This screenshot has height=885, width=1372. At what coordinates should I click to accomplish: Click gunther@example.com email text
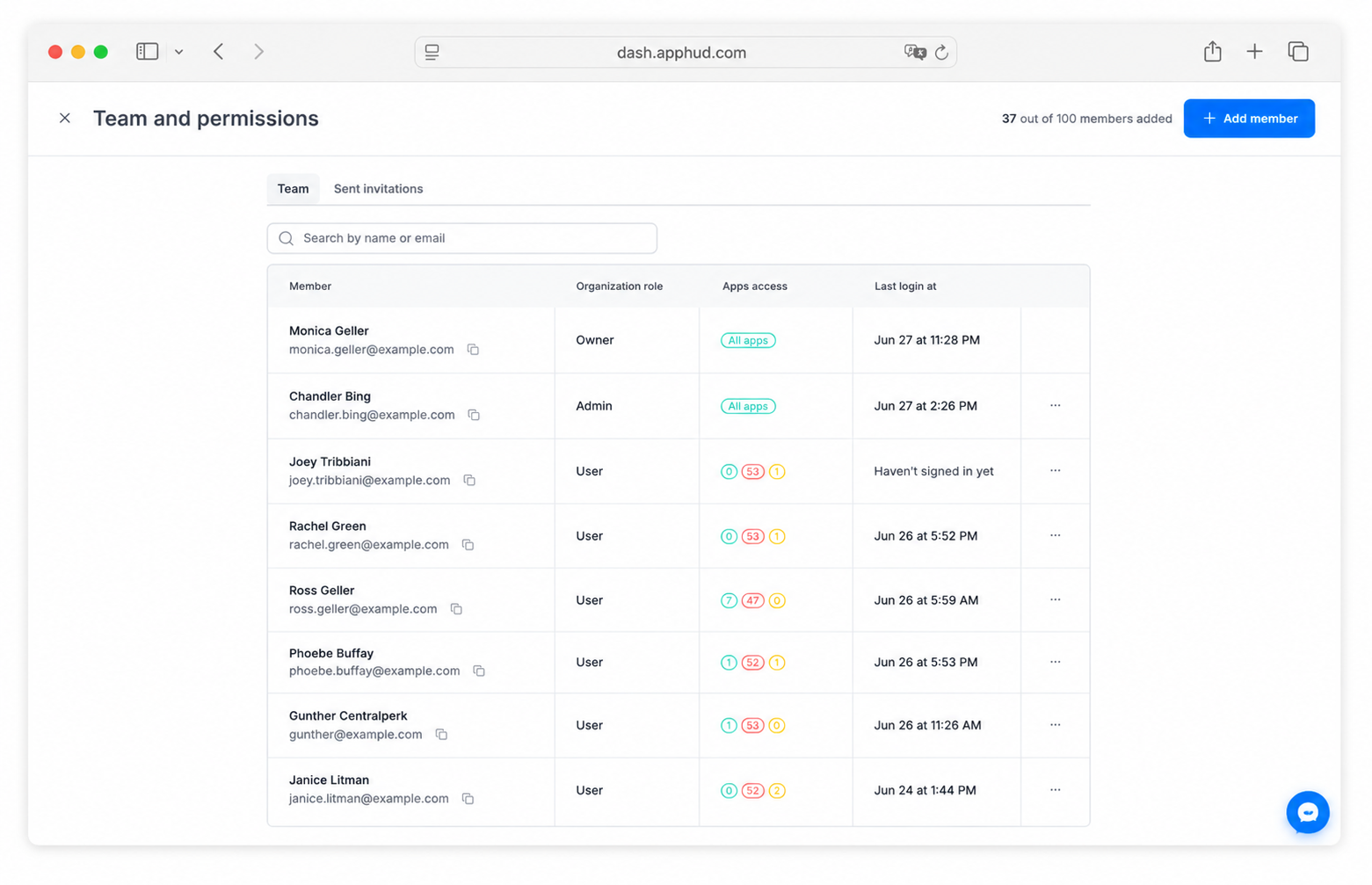click(355, 735)
